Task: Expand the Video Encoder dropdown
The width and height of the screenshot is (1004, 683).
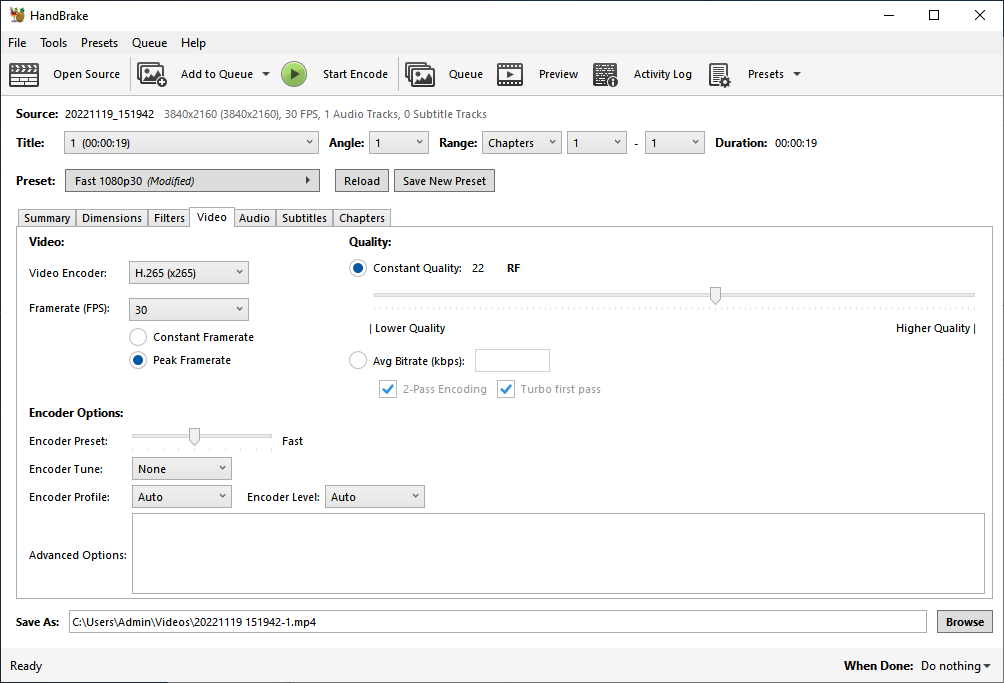Action: click(189, 273)
